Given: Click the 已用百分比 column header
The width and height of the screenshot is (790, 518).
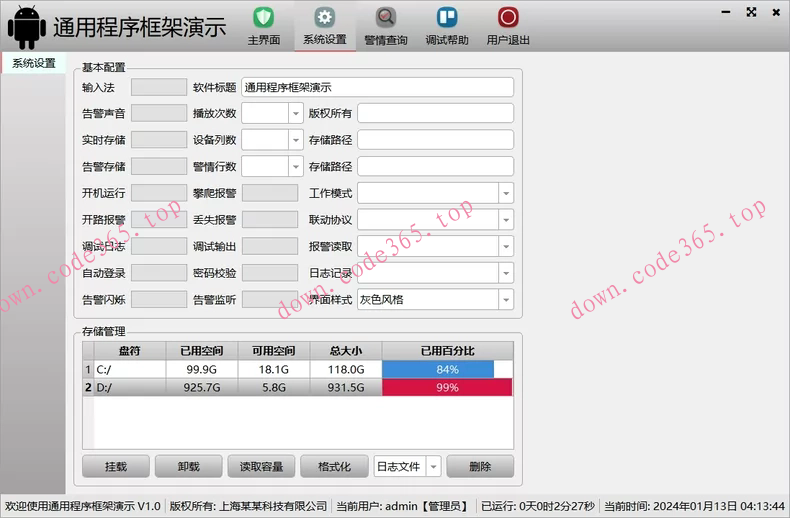Looking at the screenshot, I should (x=447, y=351).
